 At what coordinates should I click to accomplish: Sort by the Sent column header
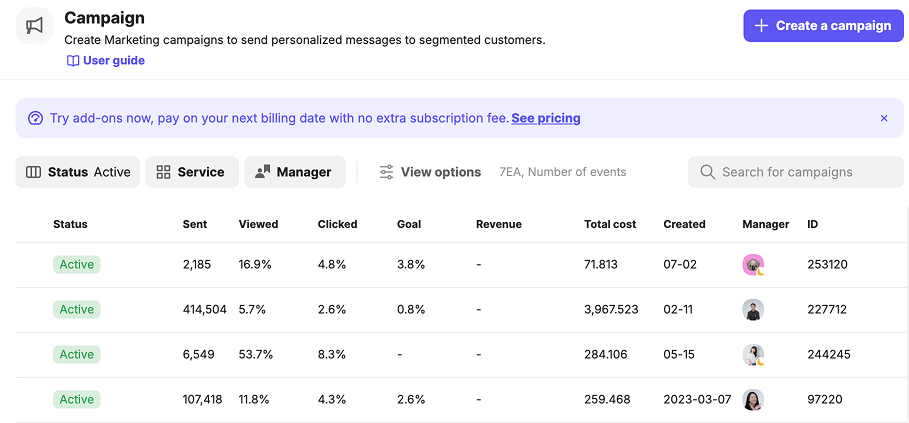click(195, 224)
